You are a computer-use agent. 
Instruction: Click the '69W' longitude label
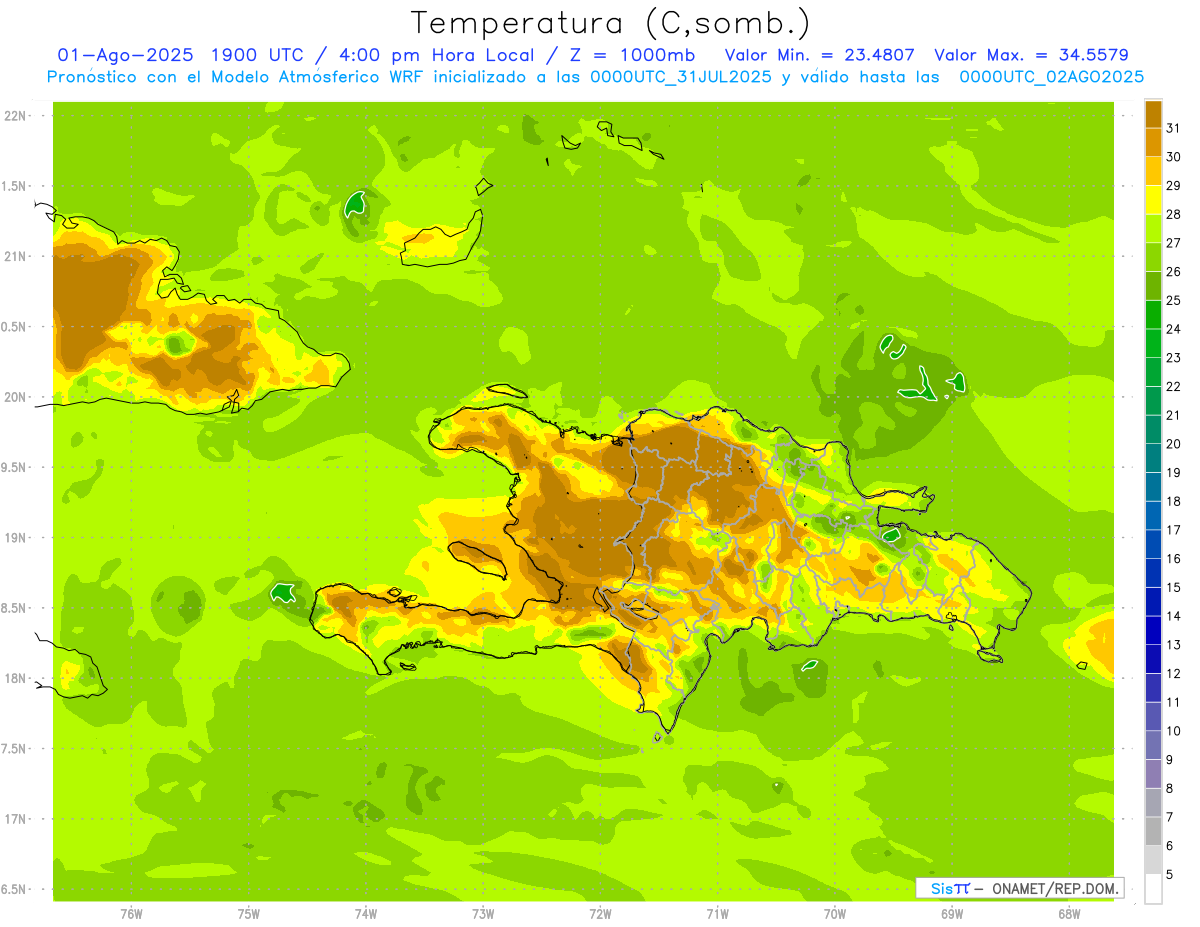[x=952, y=913]
